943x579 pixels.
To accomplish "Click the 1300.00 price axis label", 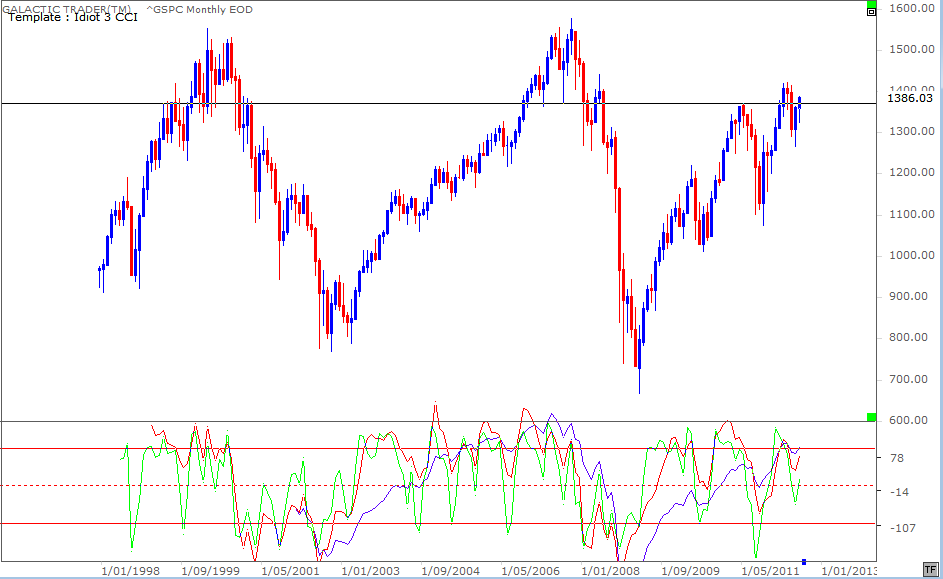I will click(912, 132).
